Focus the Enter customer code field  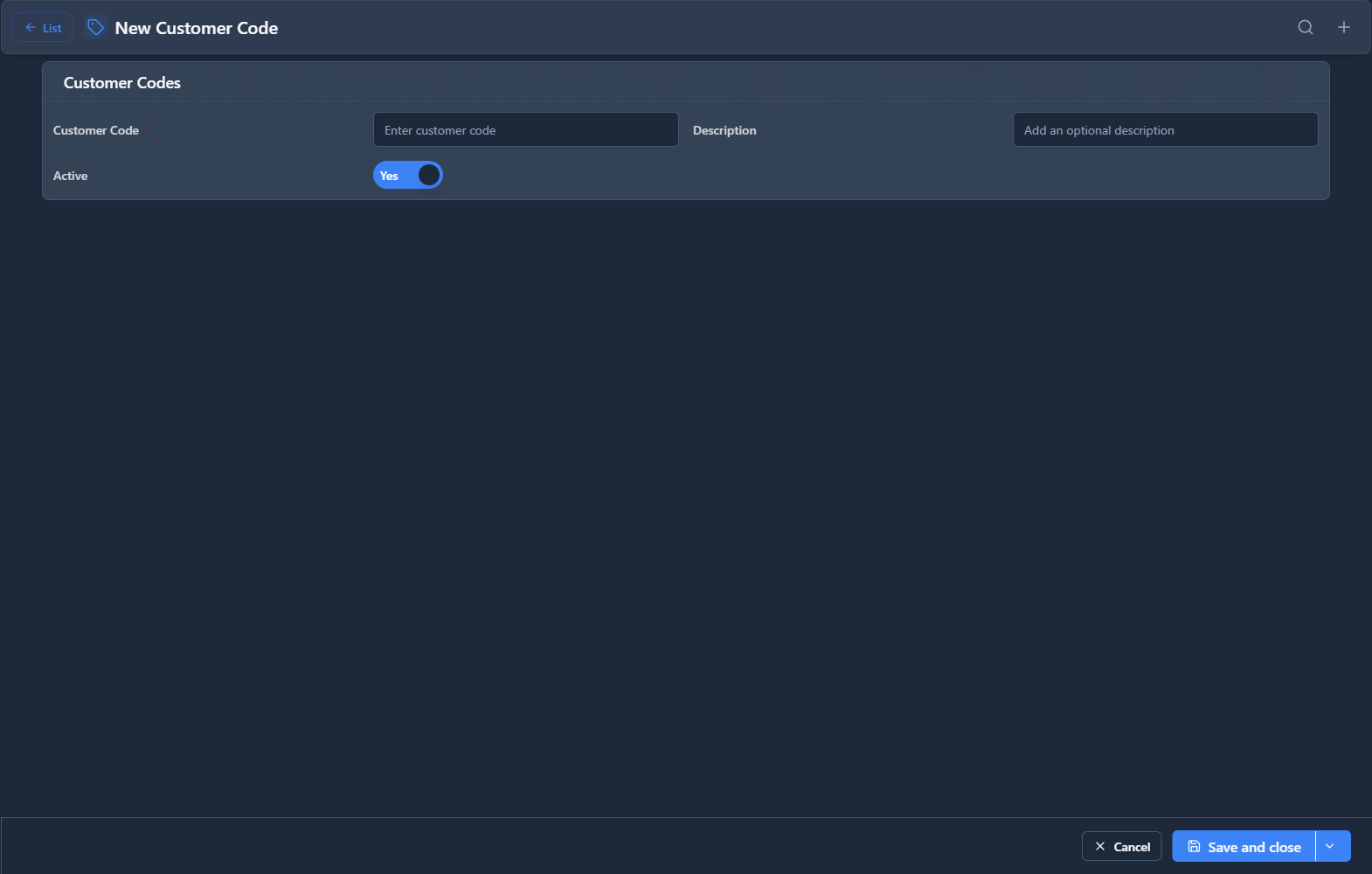click(525, 130)
